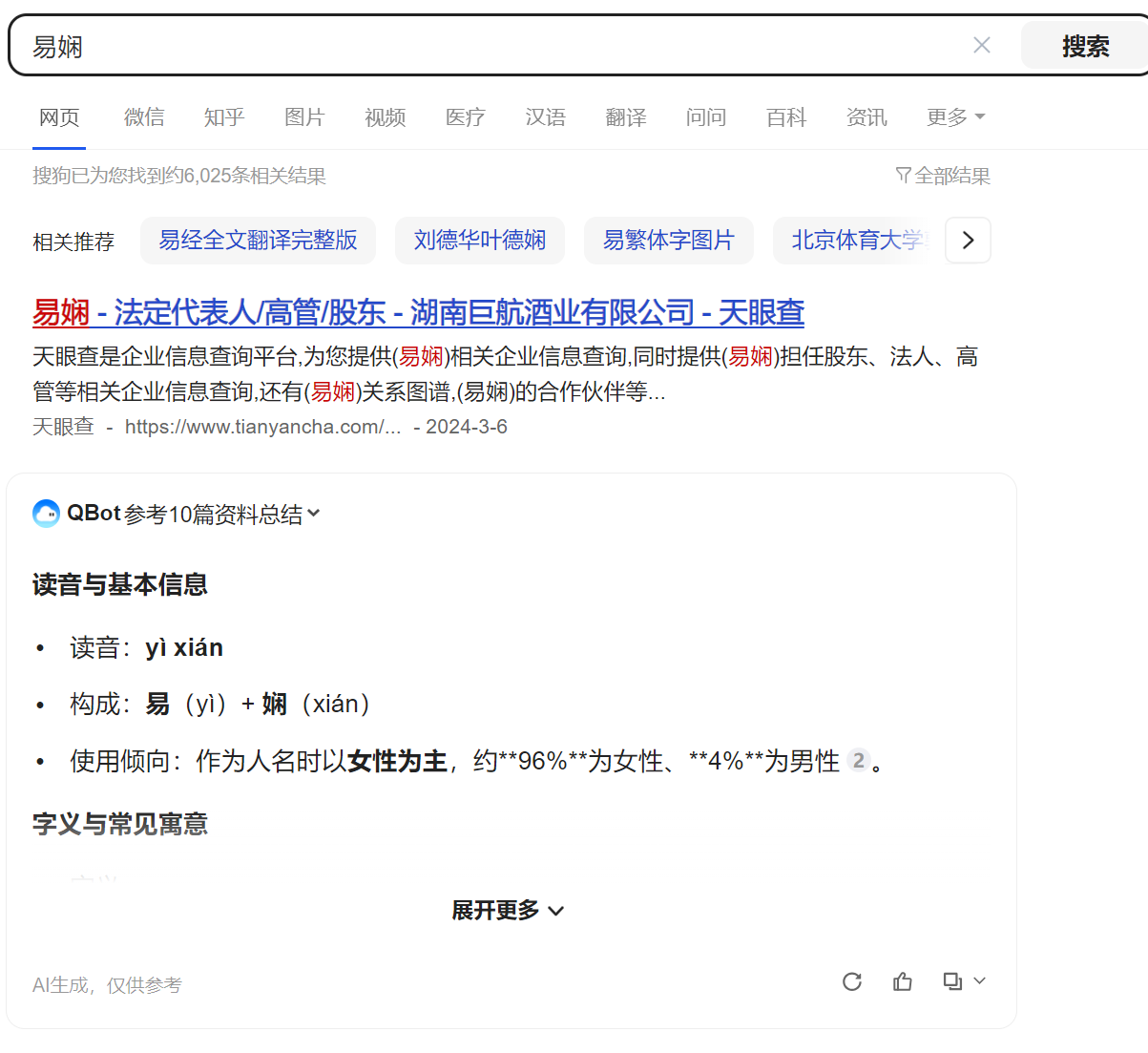1148x1053 pixels.
Task: Choose suggestion 易繁体字图片
Action: pyautogui.click(x=669, y=241)
